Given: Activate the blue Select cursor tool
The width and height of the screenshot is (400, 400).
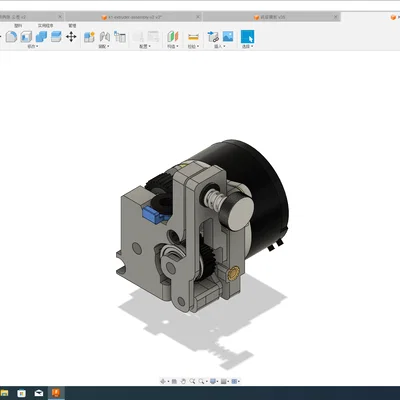Looking at the screenshot, I should point(247,37).
